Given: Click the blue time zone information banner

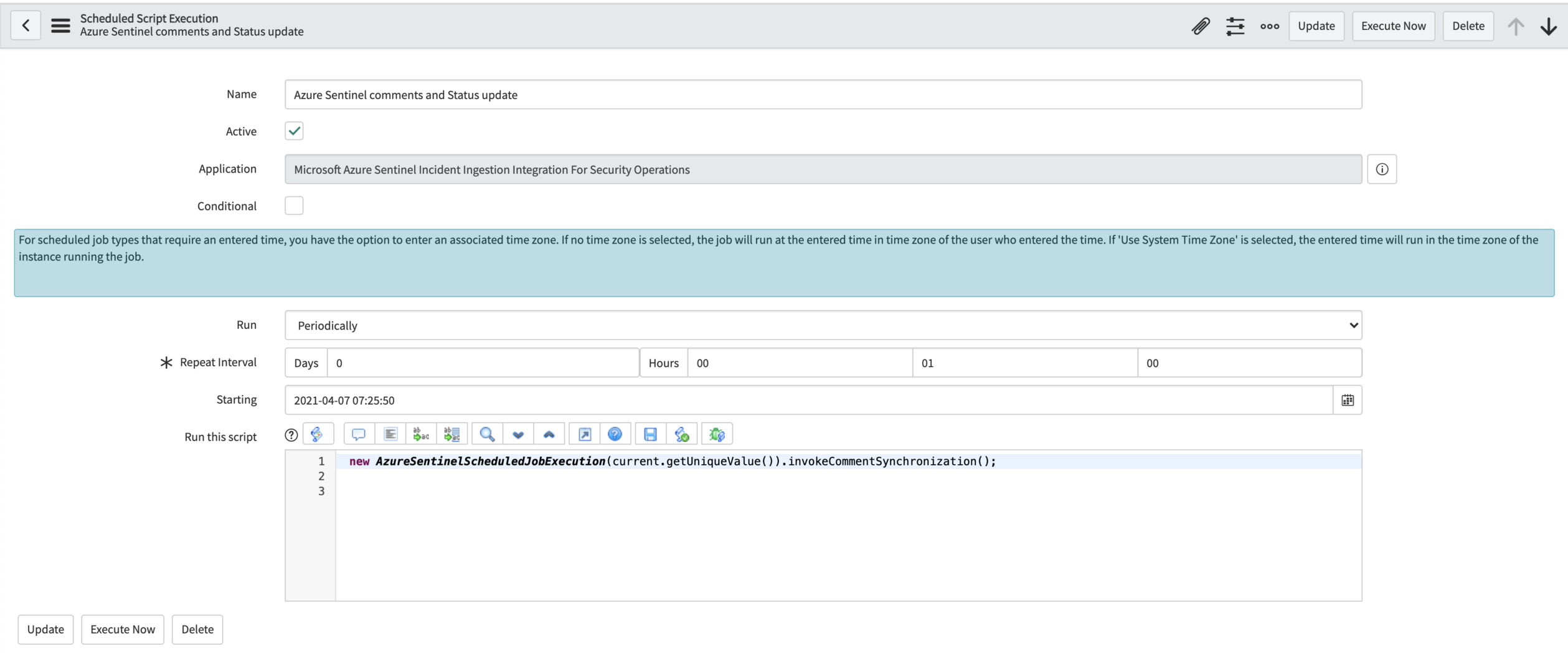Looking at the screenshot, I should pos(784,263).
